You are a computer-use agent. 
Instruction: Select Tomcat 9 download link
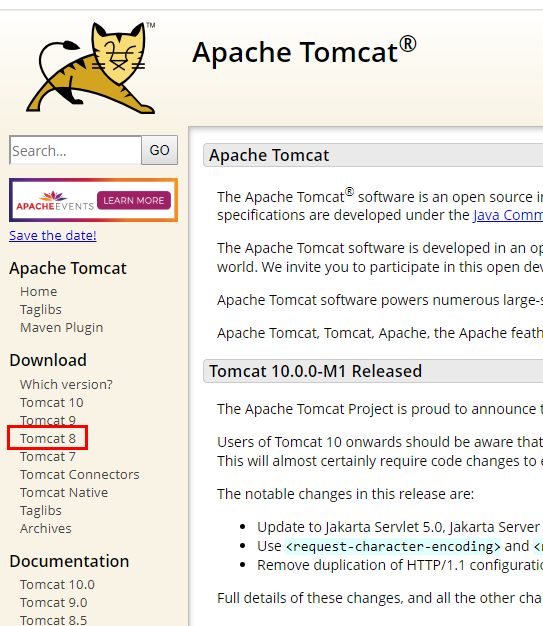point(48,420)
